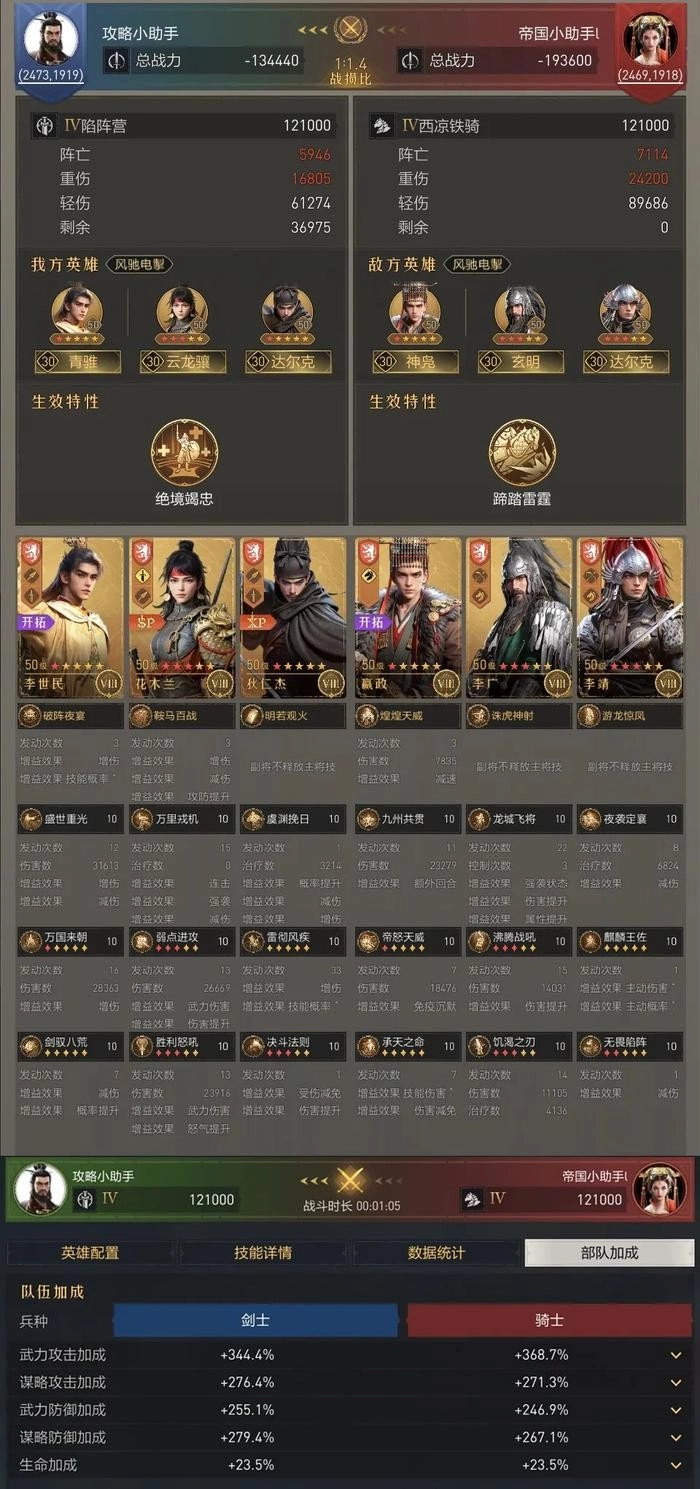Viewport: 700px width, 1489px height.
Task: Click the 踏踏雷霆 trait icon
Action: pyautogui.click(x=522, y=453)
